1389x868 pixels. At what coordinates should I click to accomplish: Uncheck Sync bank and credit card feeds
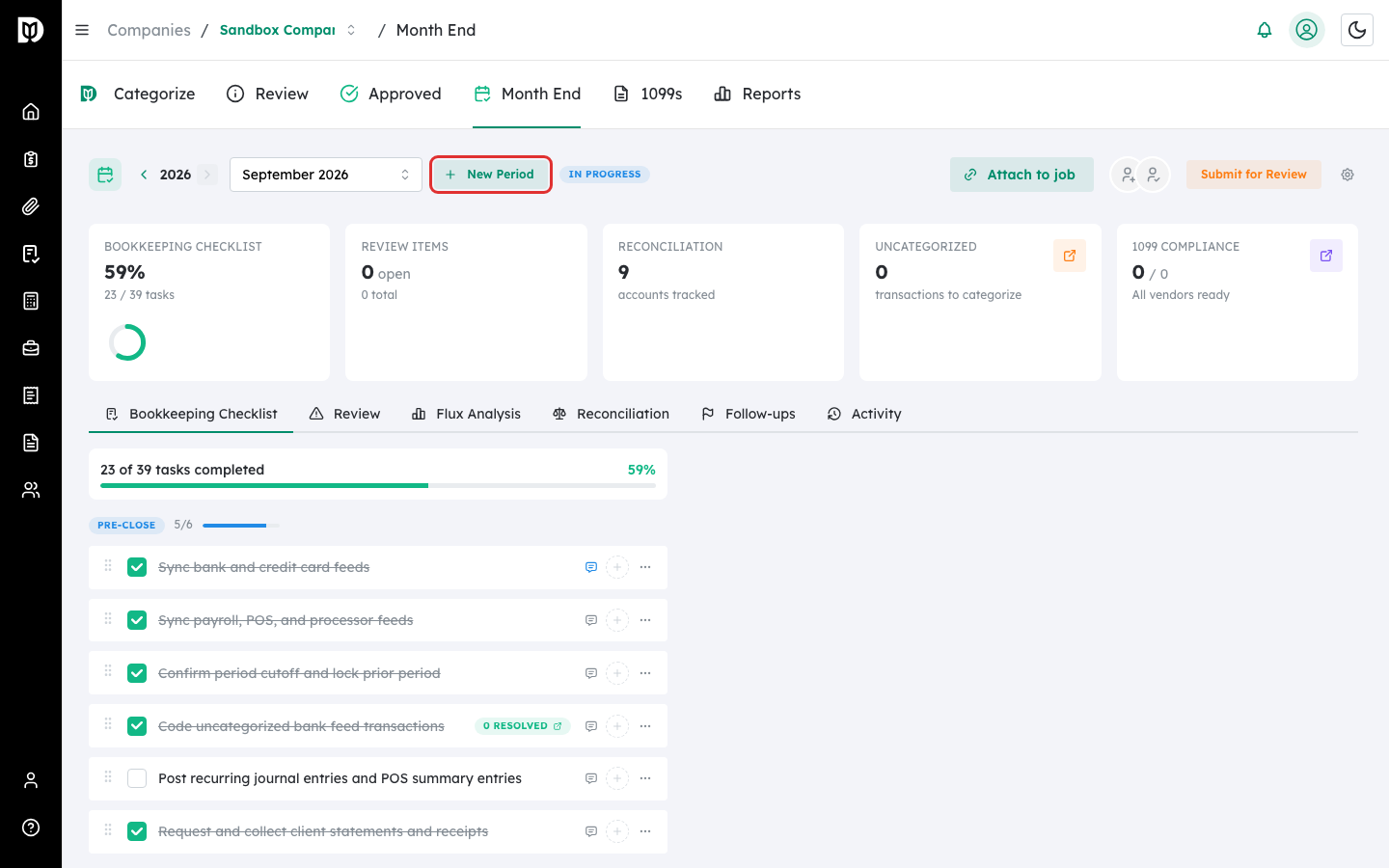[x=137, y=567]
